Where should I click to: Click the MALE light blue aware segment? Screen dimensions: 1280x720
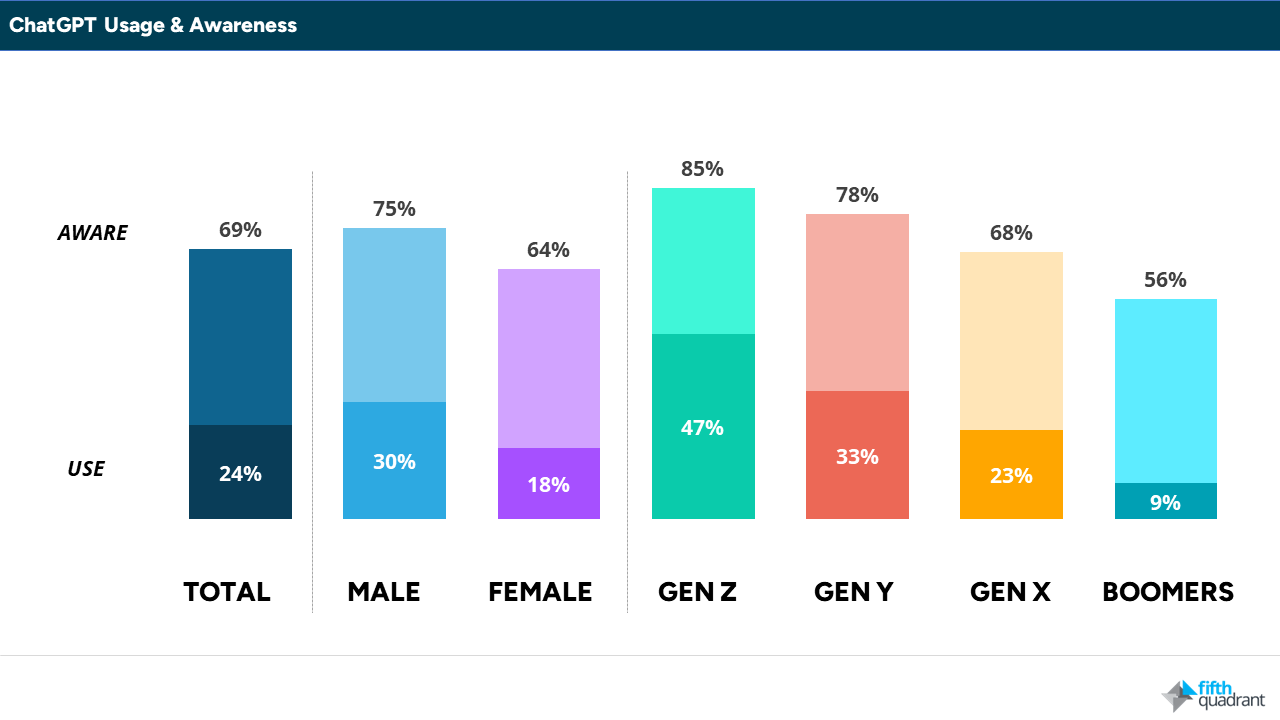(x=394, y=315)
